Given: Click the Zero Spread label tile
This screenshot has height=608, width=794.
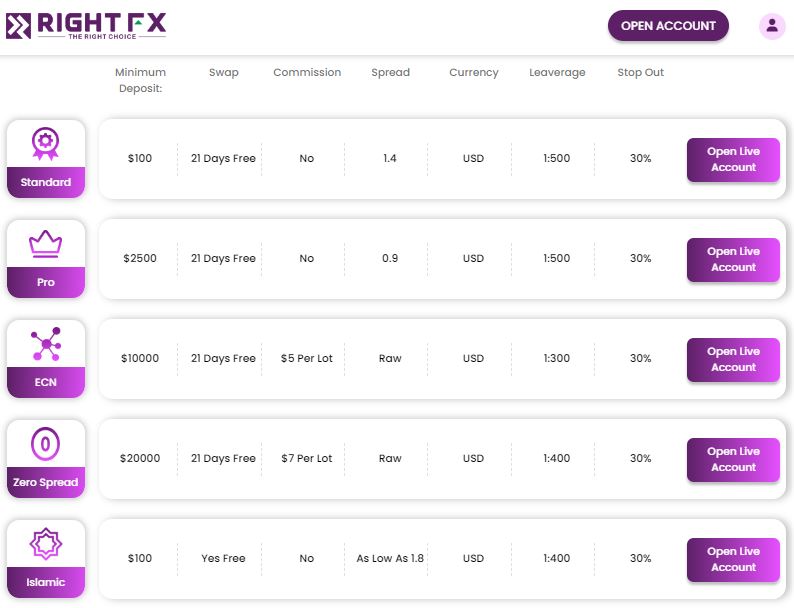Looking at the screenshot, I should pos(46,482).
